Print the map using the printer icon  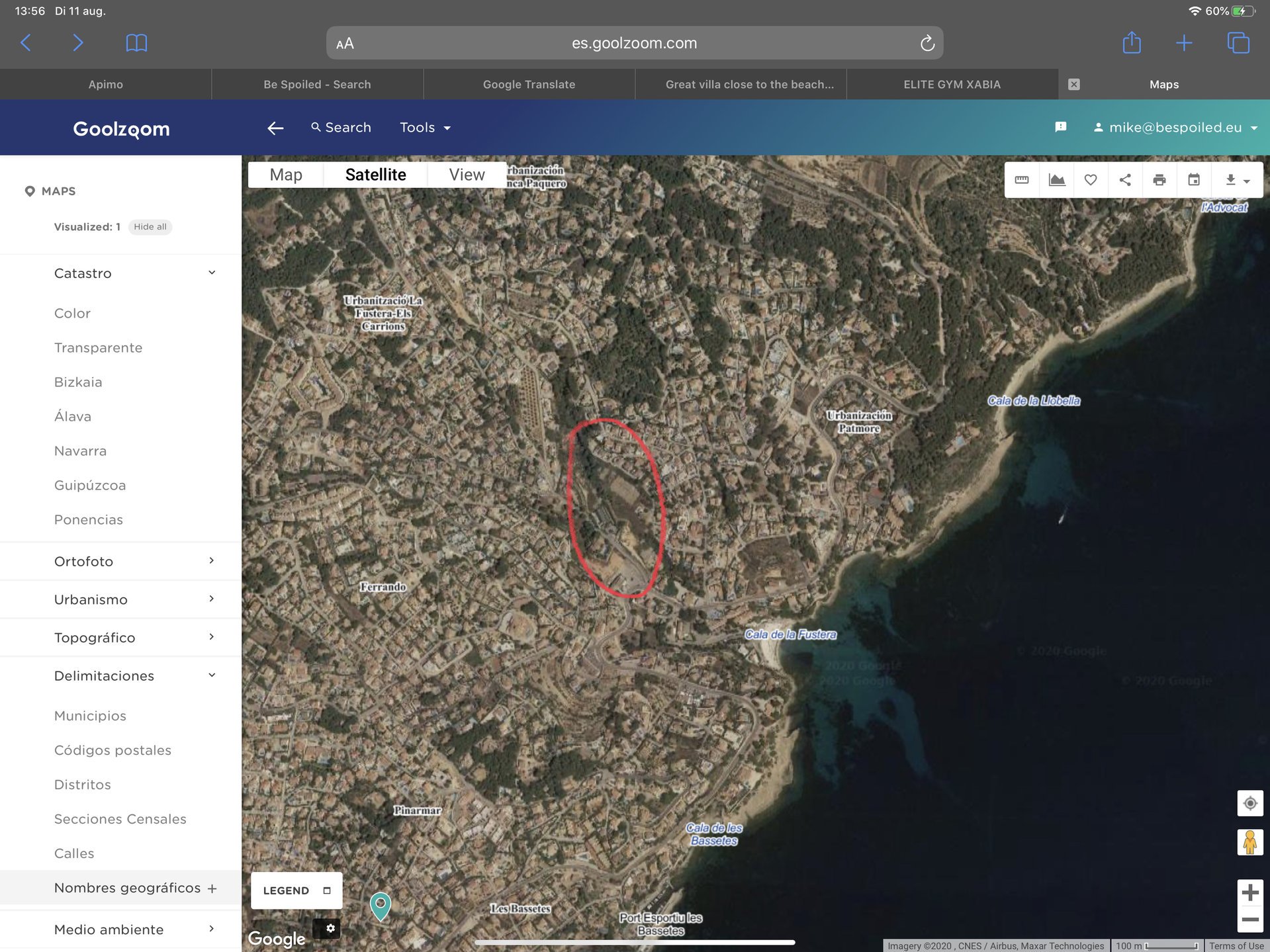point(1159,179)
